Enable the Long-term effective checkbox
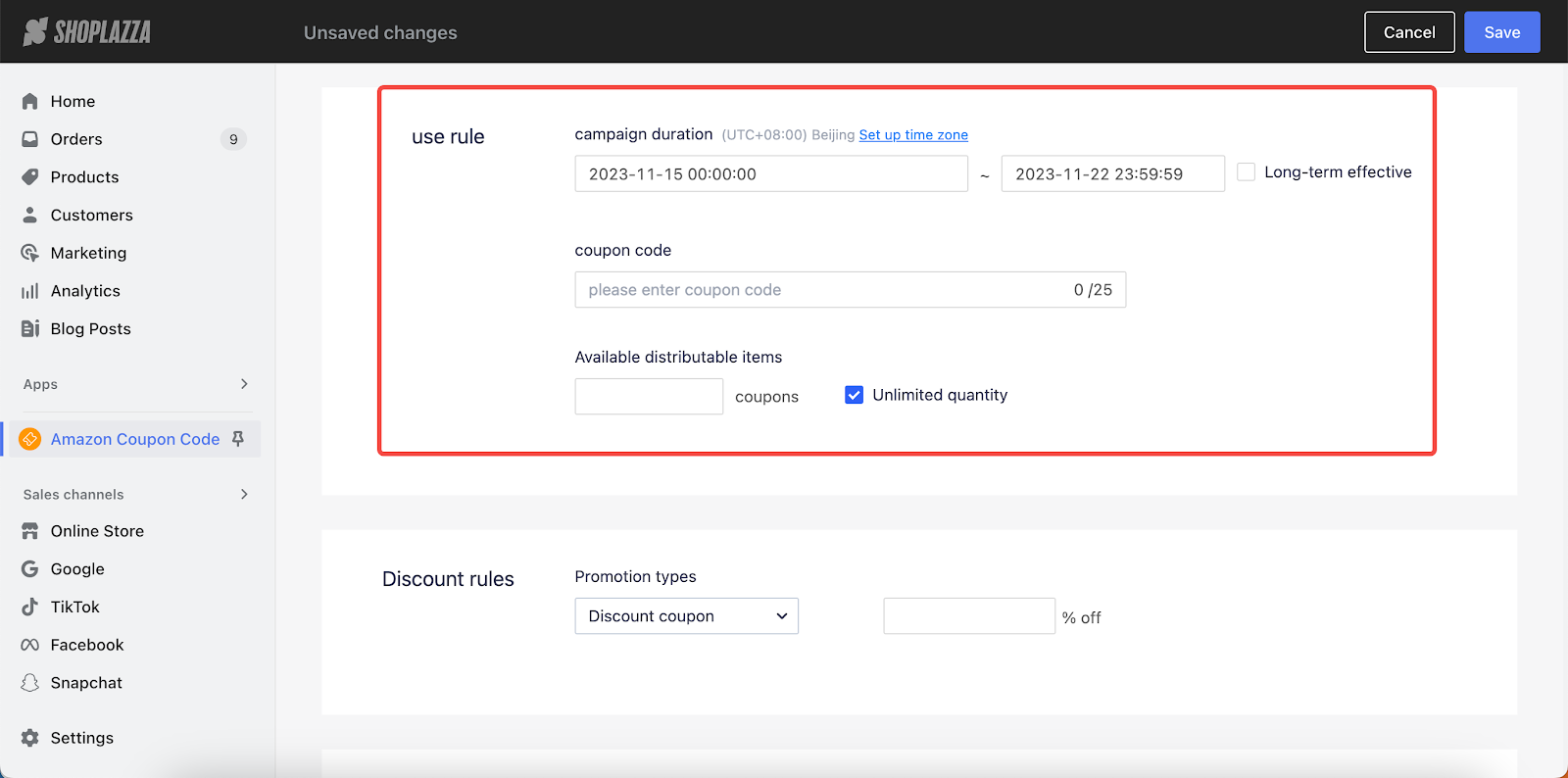 tap(1247, 172)
